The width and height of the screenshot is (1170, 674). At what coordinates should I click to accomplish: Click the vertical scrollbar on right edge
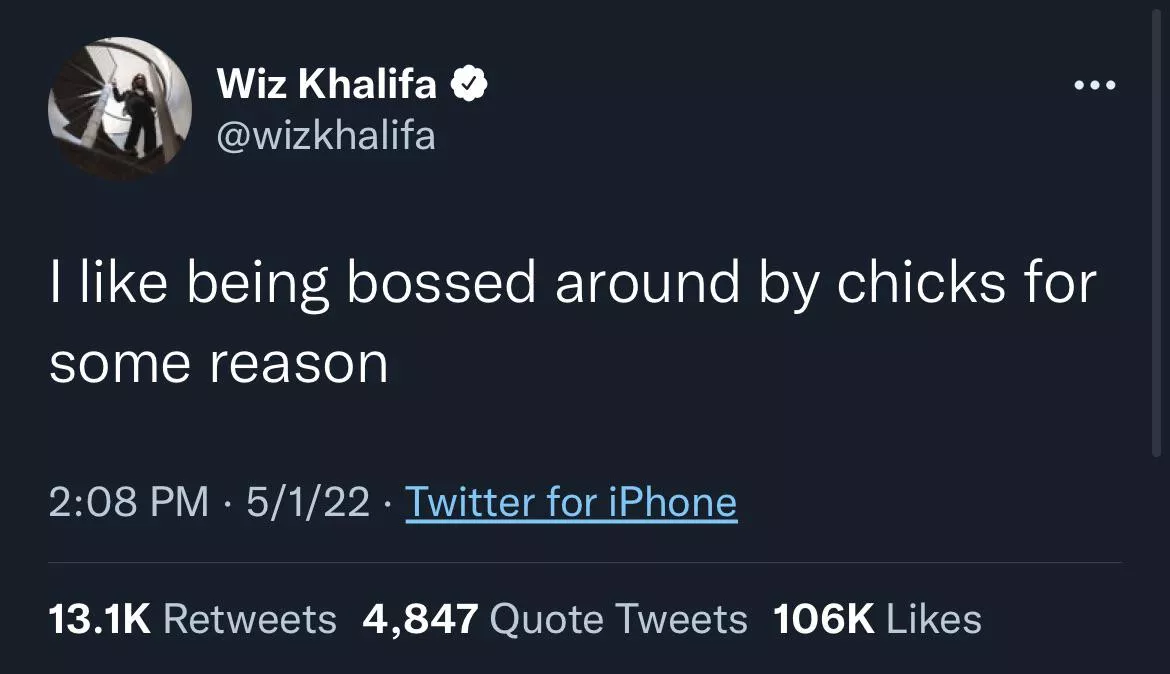1155,230
